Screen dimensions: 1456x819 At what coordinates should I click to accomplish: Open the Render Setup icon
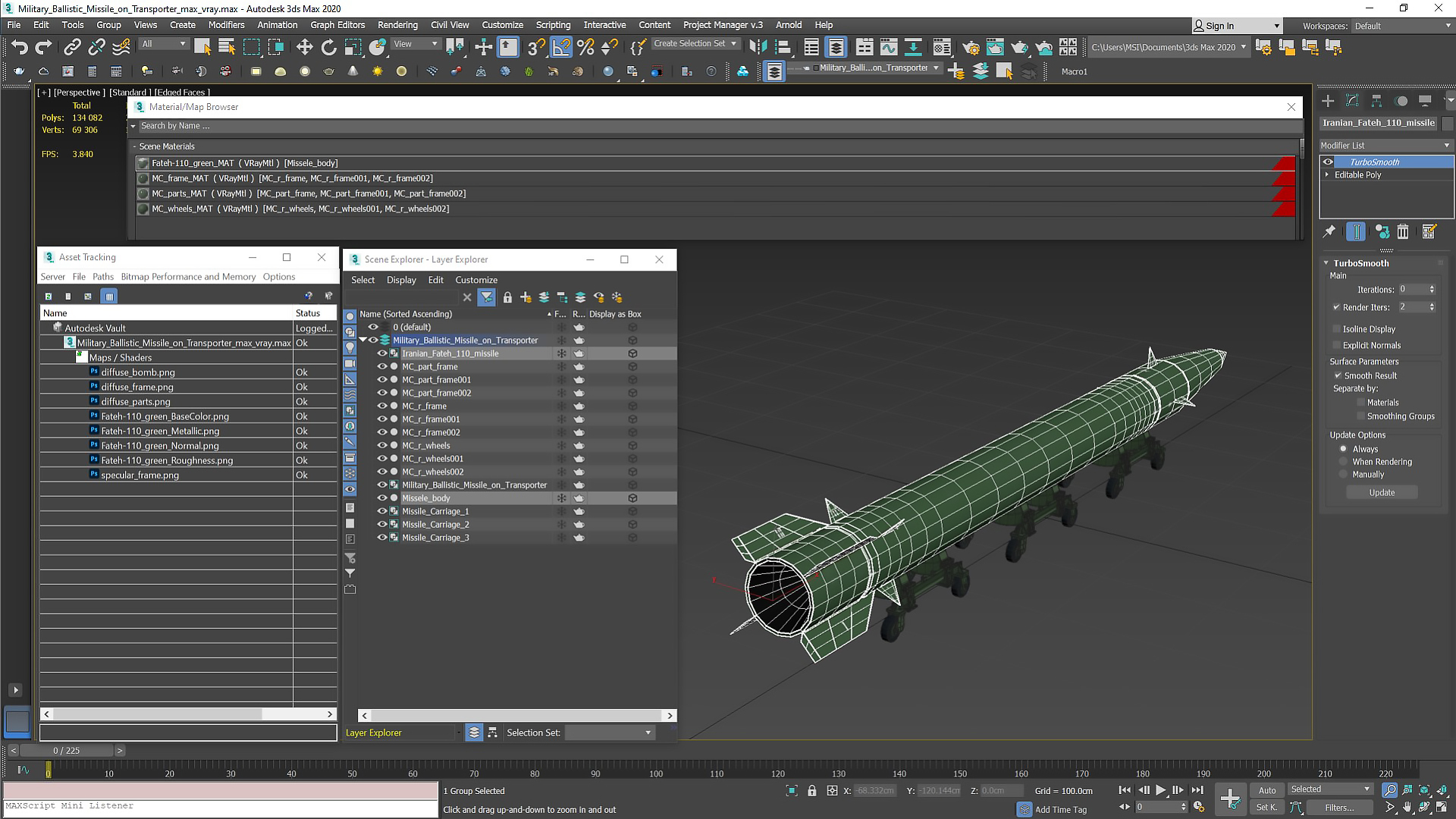pyautogui.click(x=971, y=47)
